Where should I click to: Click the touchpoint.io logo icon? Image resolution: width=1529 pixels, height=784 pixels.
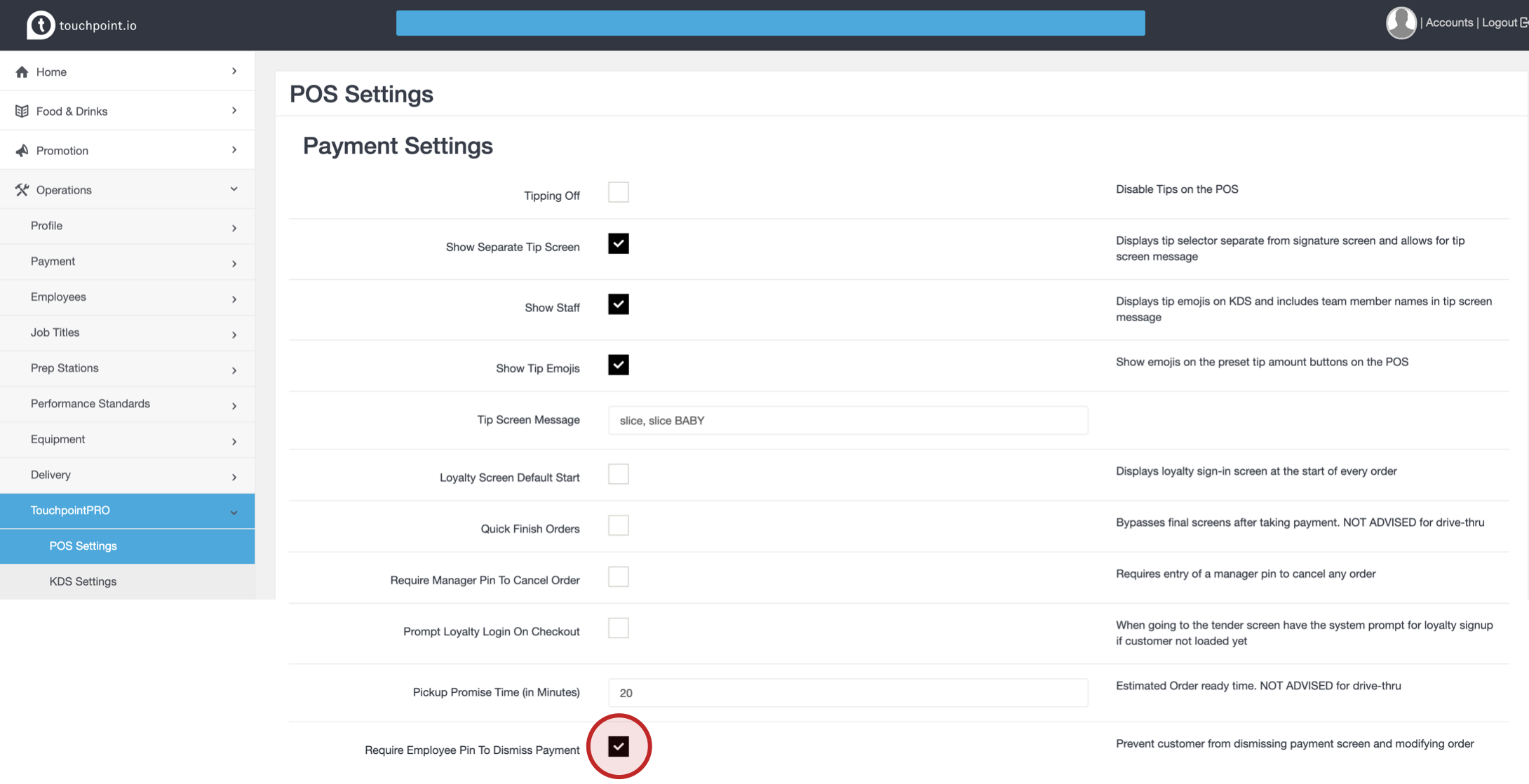(x=40, y=25)
